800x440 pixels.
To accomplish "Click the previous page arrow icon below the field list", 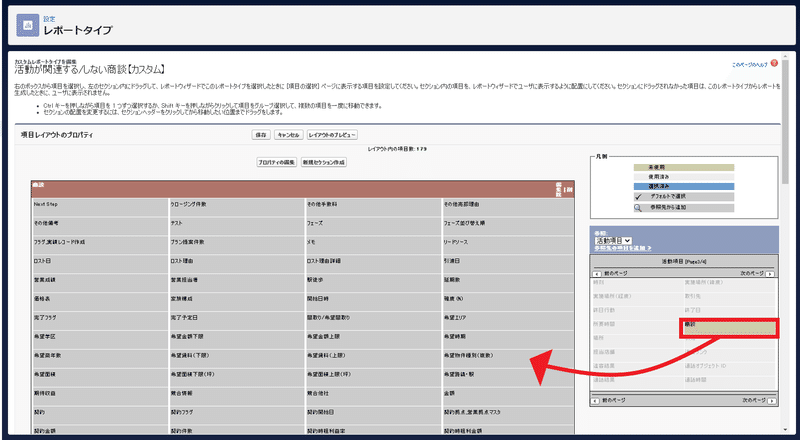I will 596,401.
